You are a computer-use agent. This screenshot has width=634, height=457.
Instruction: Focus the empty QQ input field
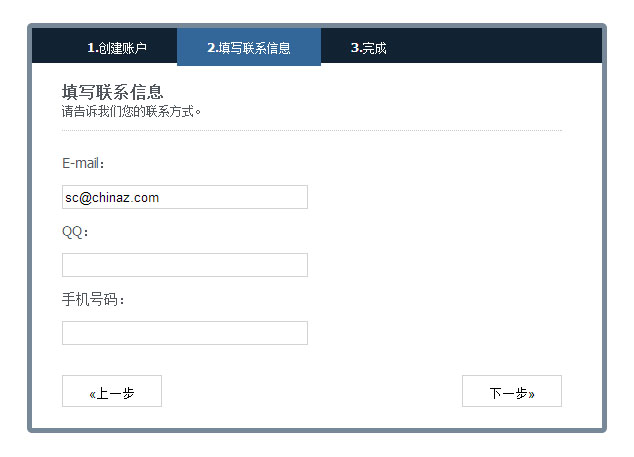click(x=184, y=265)
